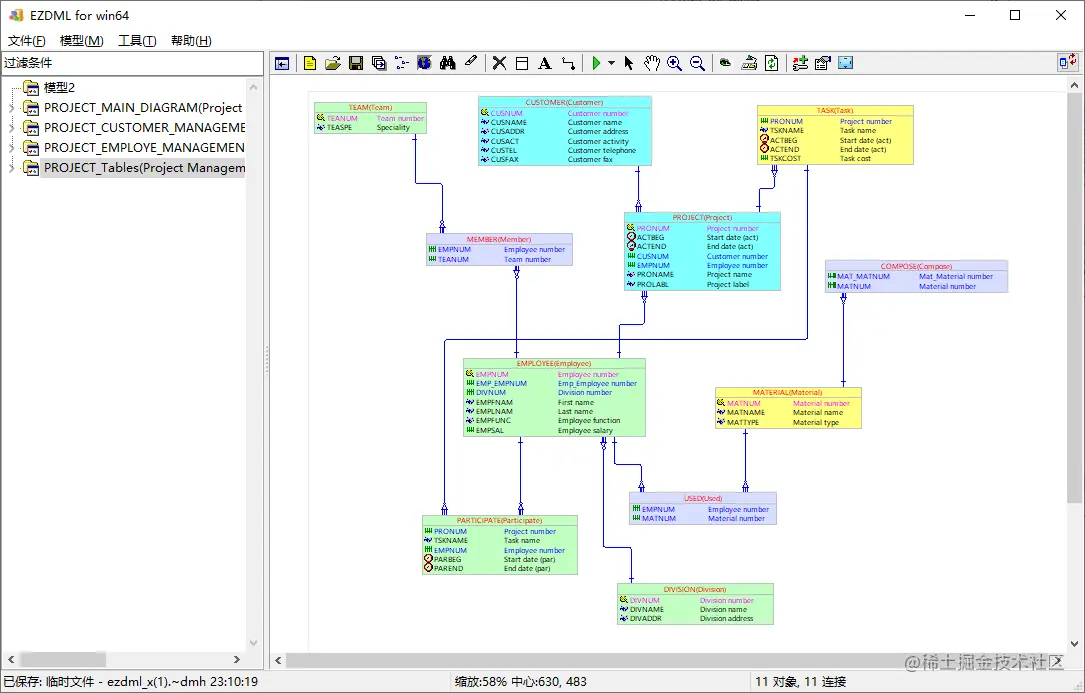Image resolution: width=1085 pixels, height=693 pixels.
Task: Select the hand pan tool
Action: pos(651,64)
